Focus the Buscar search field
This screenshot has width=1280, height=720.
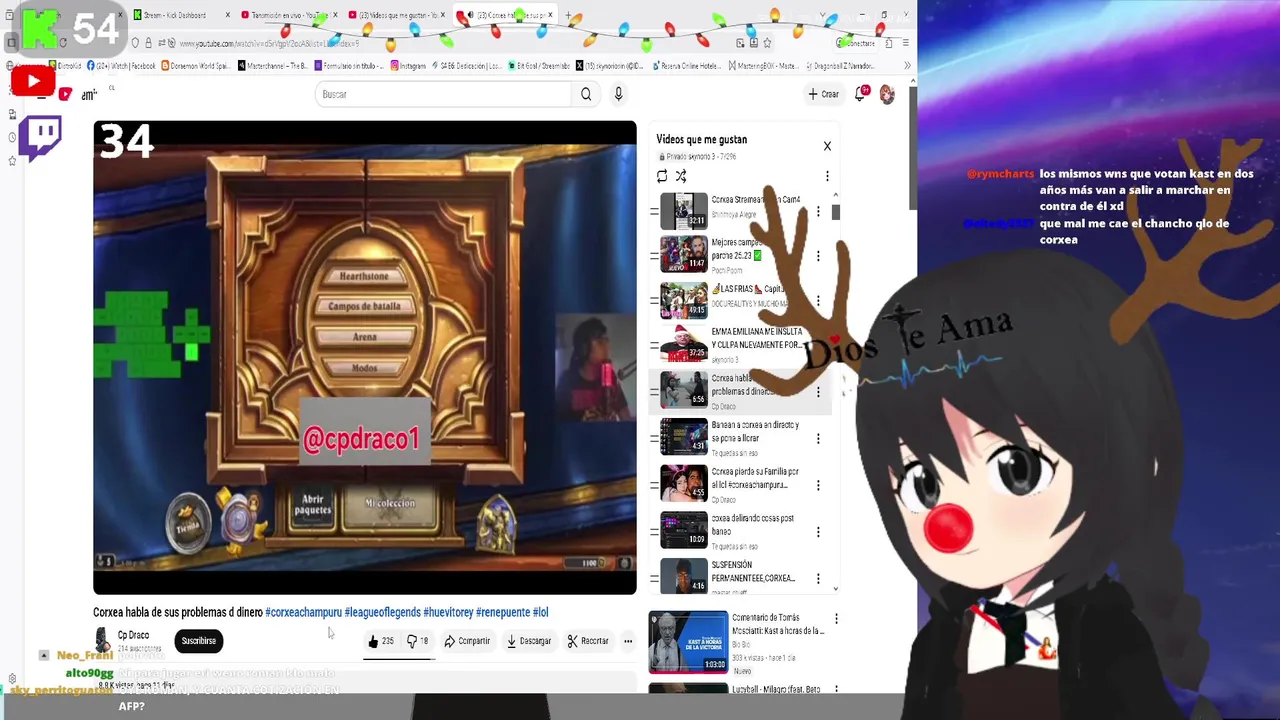click(444, 94)
